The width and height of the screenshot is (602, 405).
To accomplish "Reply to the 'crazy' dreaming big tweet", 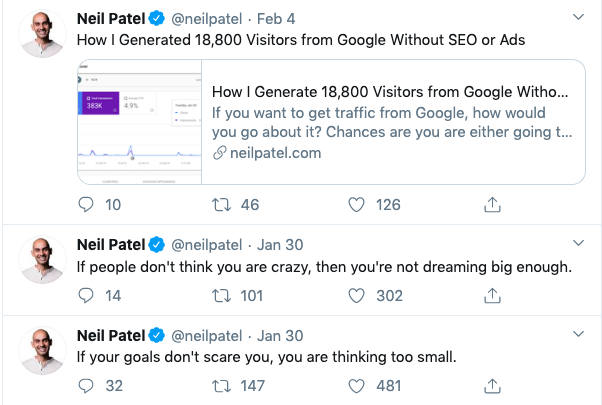I will click(86, 296).
